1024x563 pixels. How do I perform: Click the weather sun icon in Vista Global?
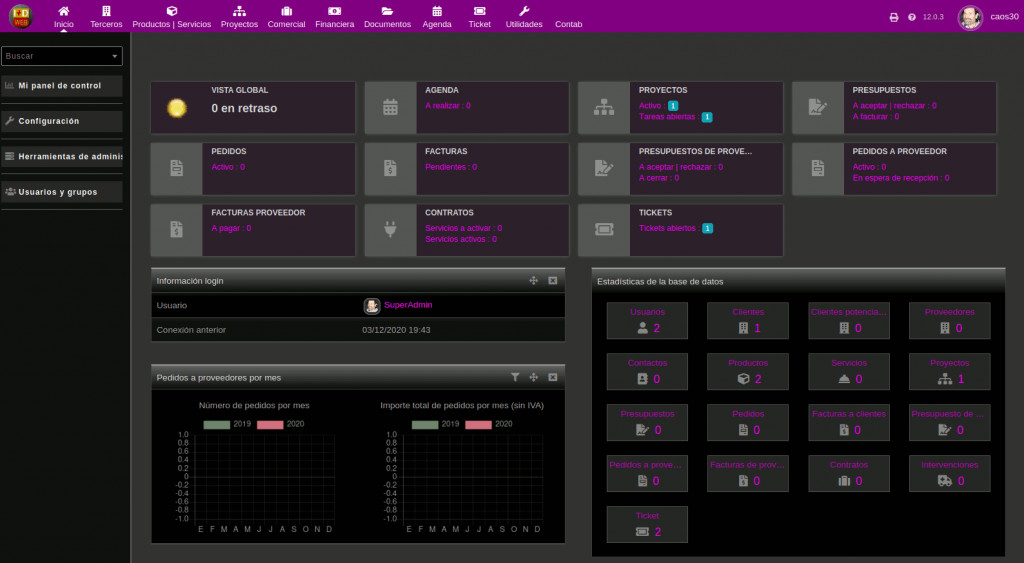[177, 108]
